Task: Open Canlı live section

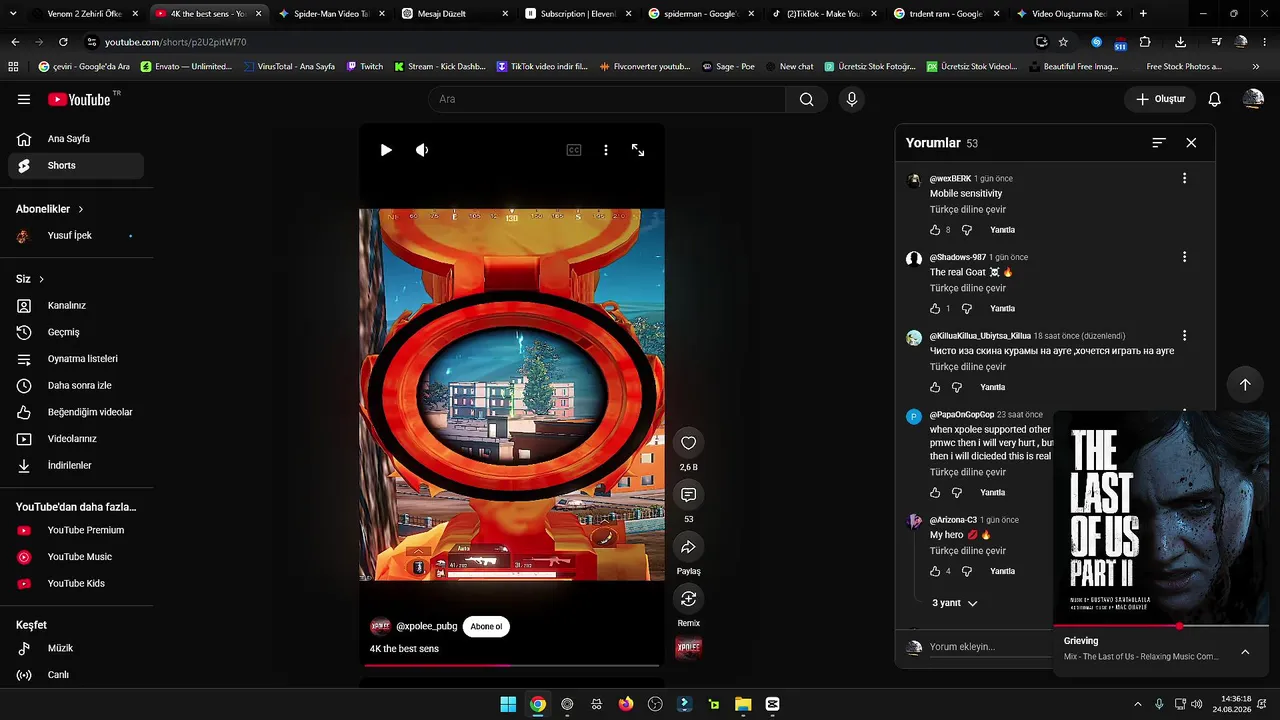Action: click(76, 675)
